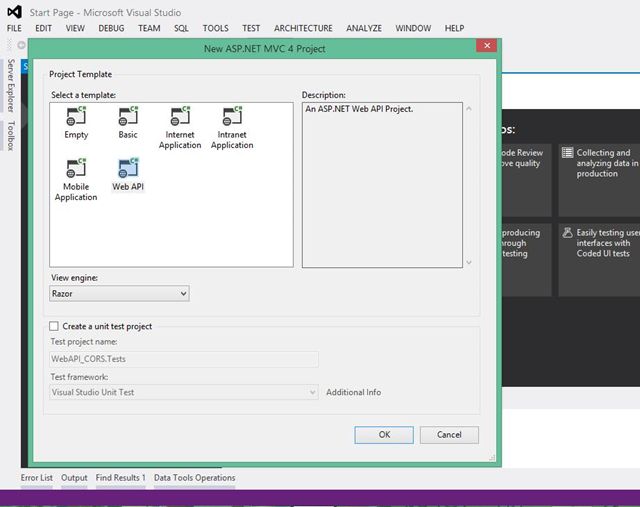Enable Create a unit test project
The image size is (640, 507).
pyautogui.click(x=54, y=326)
